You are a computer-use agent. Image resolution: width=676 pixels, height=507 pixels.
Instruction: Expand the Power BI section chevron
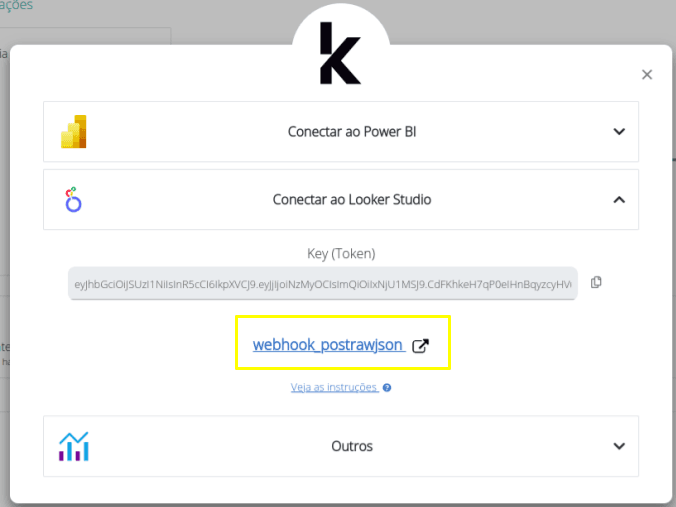619,131
